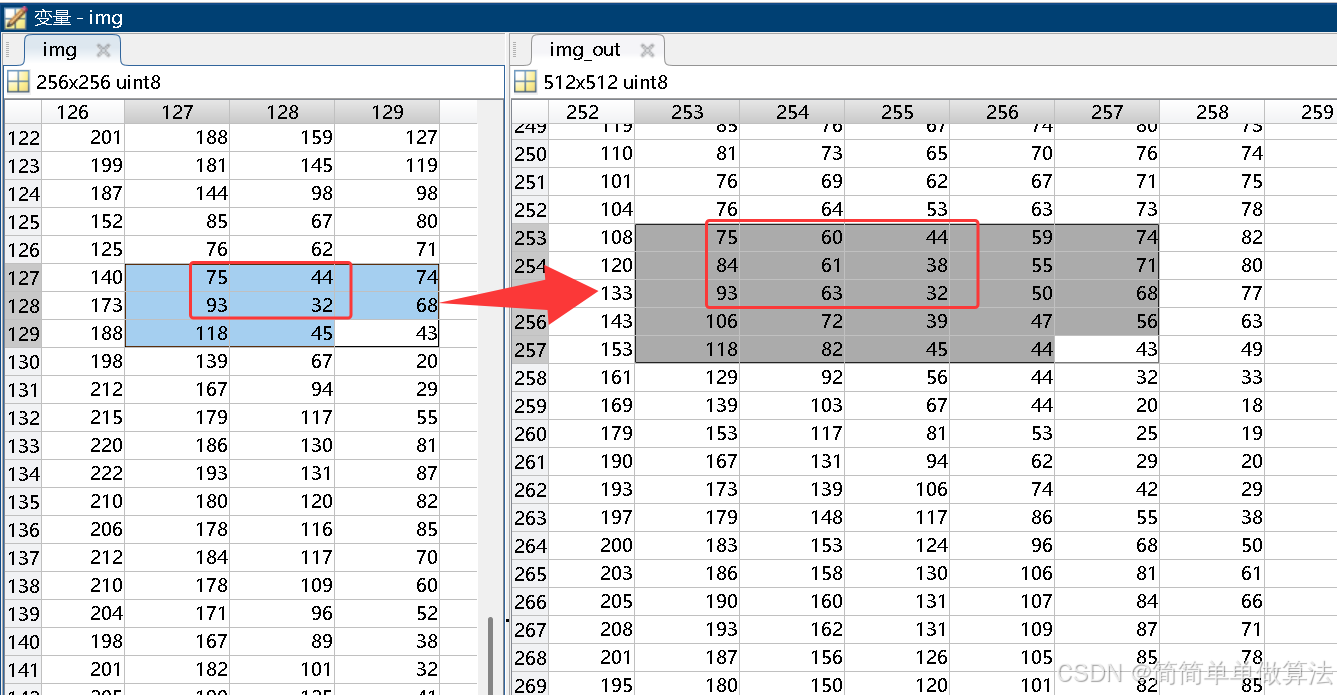Viewport: 1337px width, 695px height.
Task: Select cell 159 in img row 122
Action: click(282, 137)
